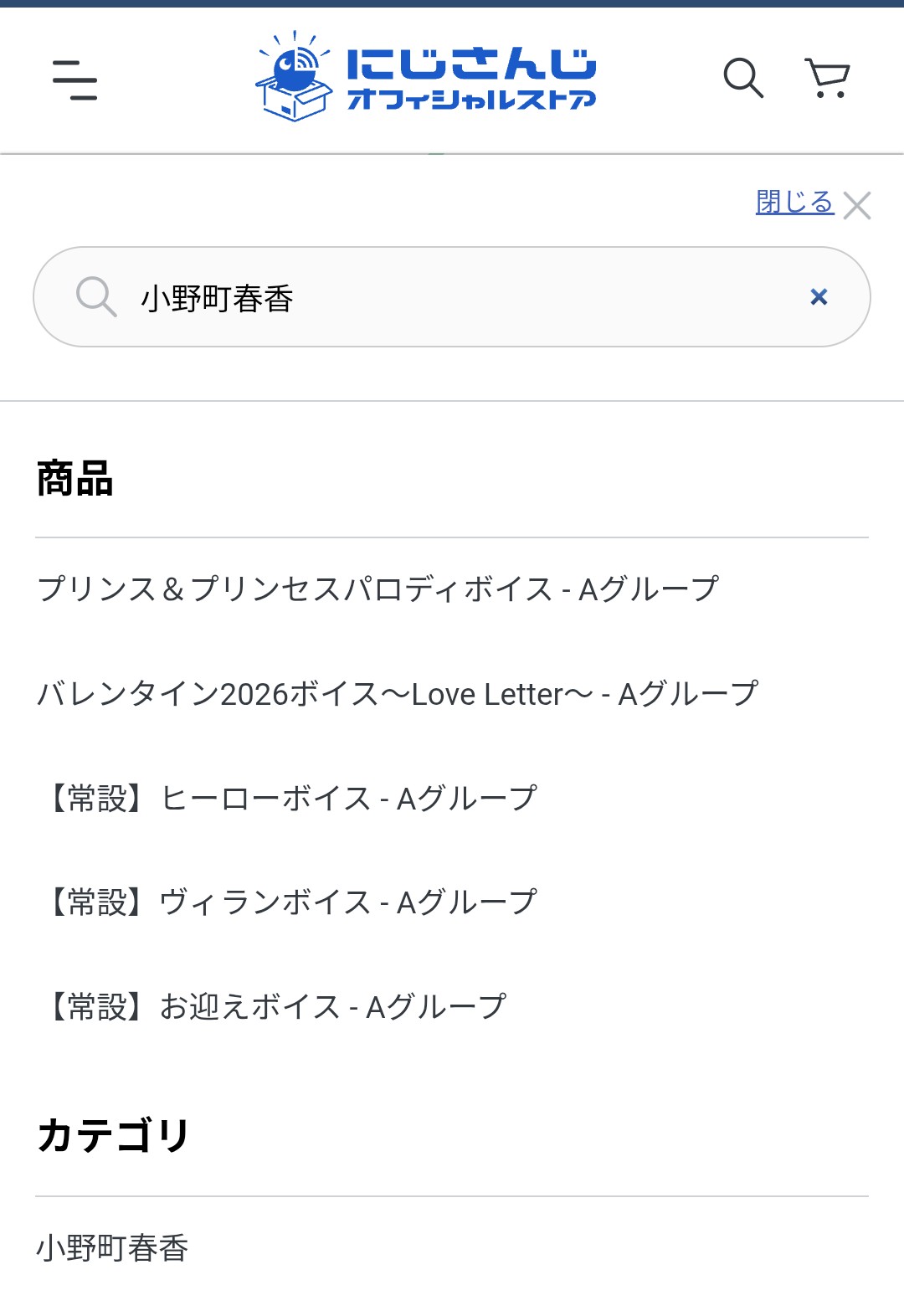This screenshot has width=904, height=1316.
Task: Click the blue mascot box logo icon
Action: coord(293,78)
